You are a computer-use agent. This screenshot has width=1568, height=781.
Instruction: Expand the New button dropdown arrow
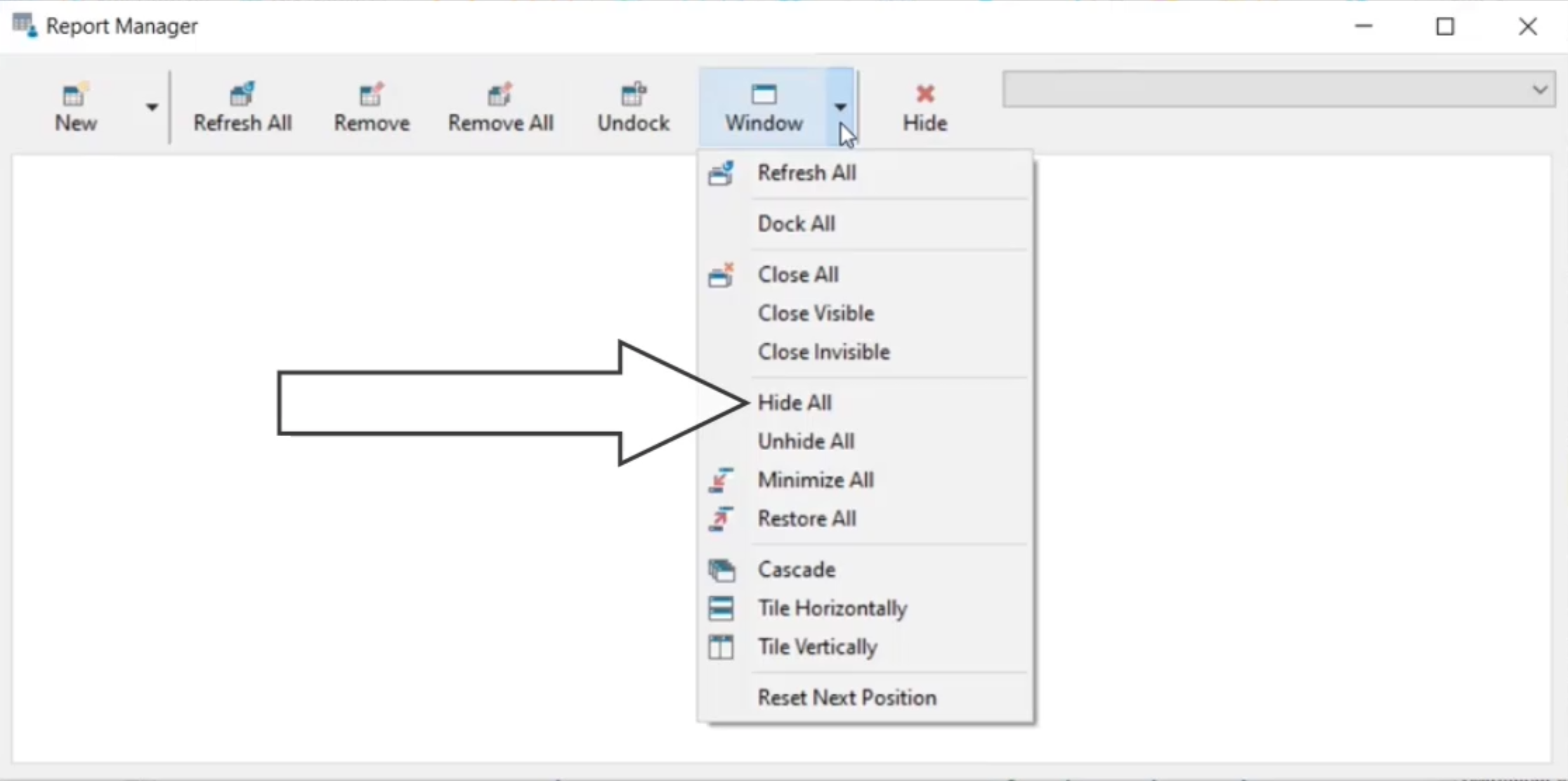point(151,106)
